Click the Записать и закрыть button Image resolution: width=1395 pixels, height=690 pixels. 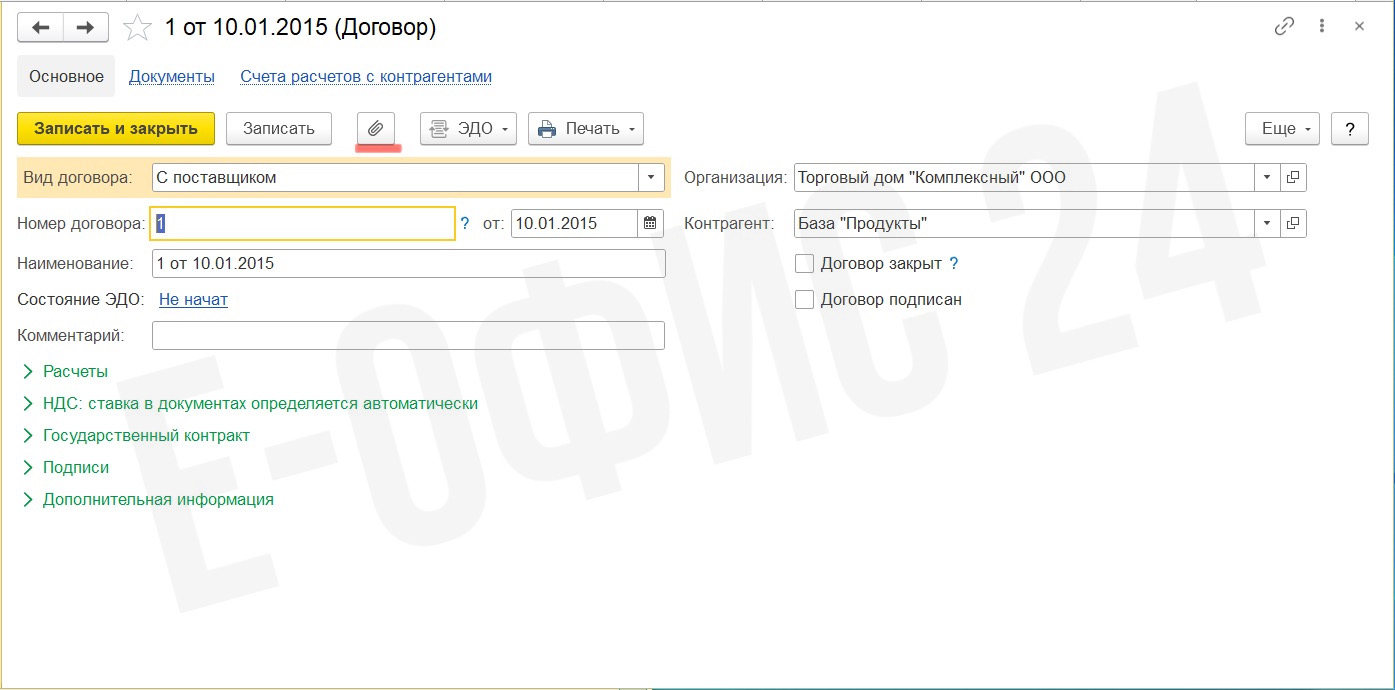click(x=116, y=129)
